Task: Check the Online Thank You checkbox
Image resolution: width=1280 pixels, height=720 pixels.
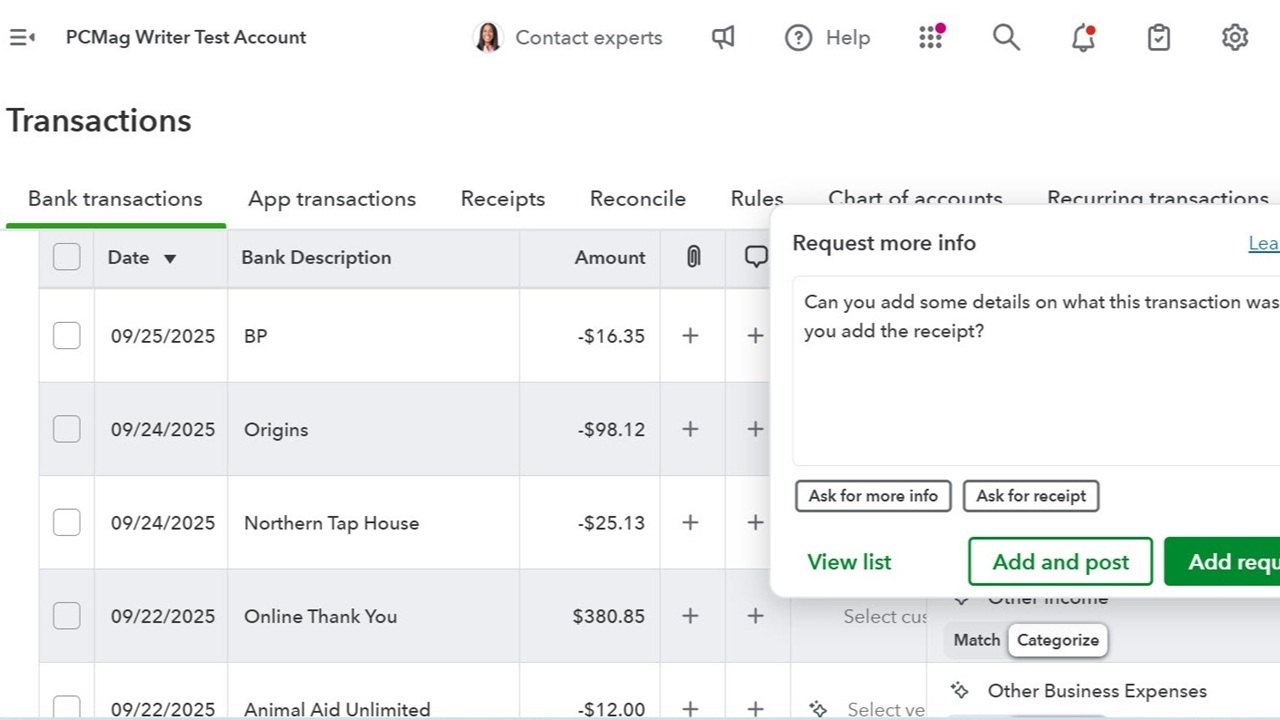Action: (67, 616)
